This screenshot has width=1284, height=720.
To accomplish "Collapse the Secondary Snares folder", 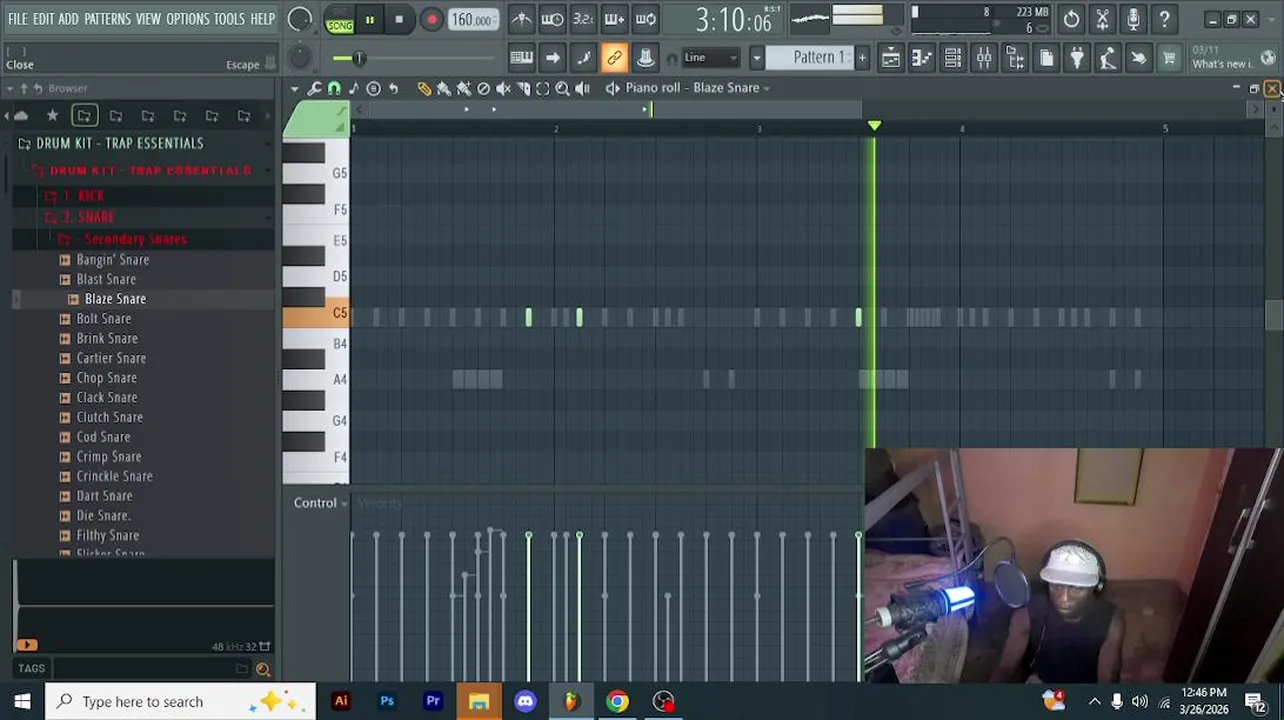I will 134,239.
